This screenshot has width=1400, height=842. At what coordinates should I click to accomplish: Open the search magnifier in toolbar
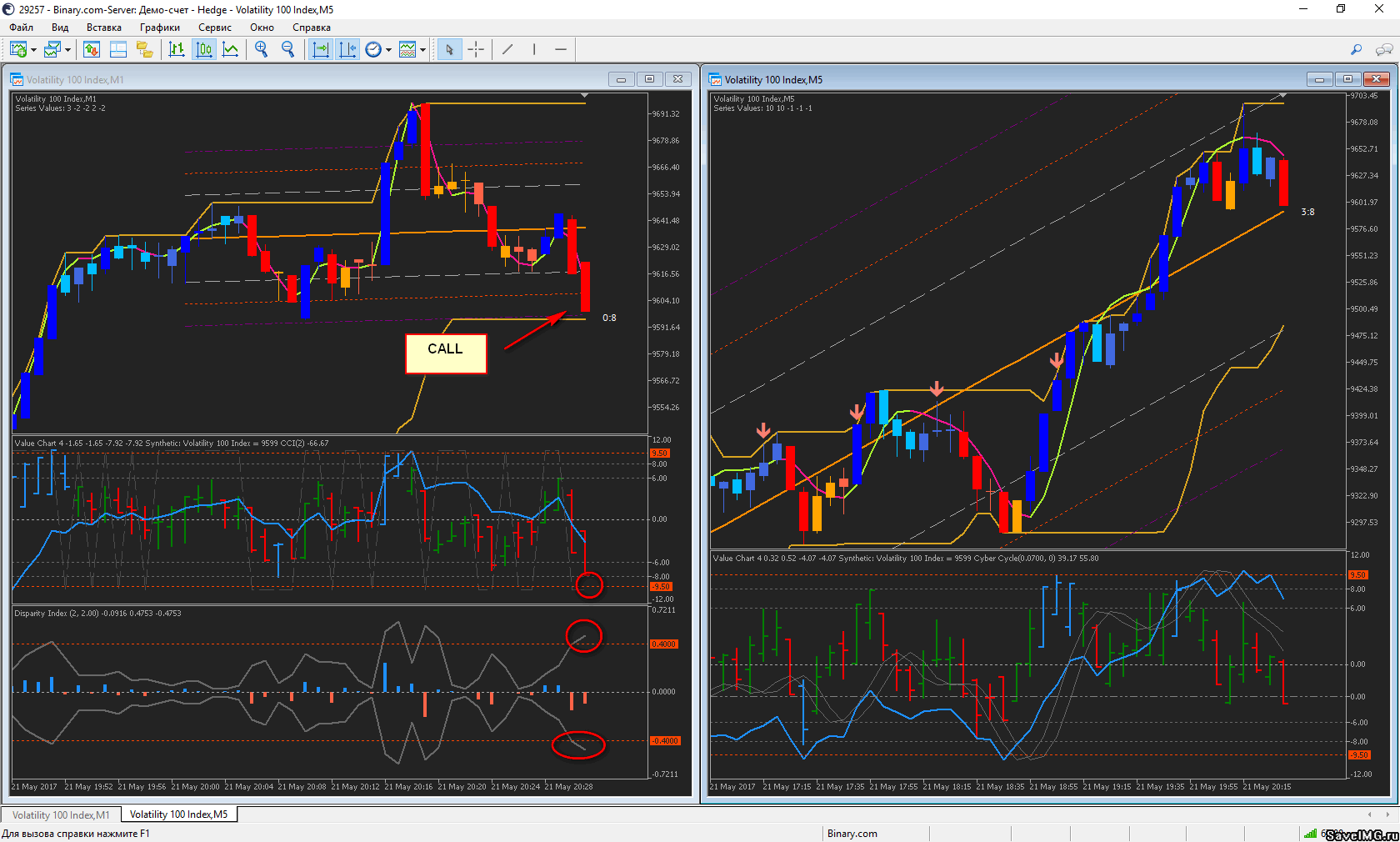[1356, 50]
